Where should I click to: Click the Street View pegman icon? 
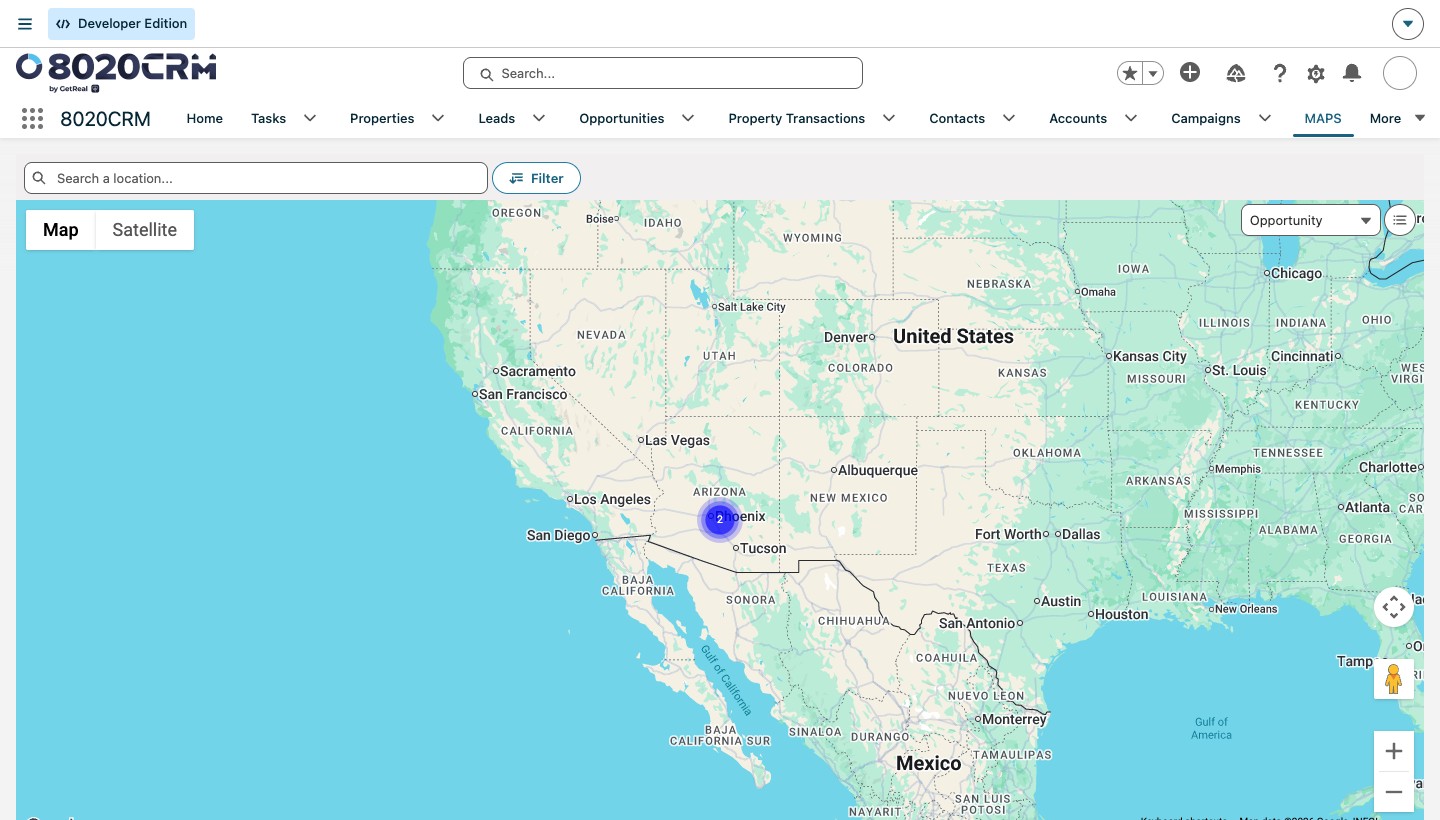pyautogui.click(x=1394, y=679)
